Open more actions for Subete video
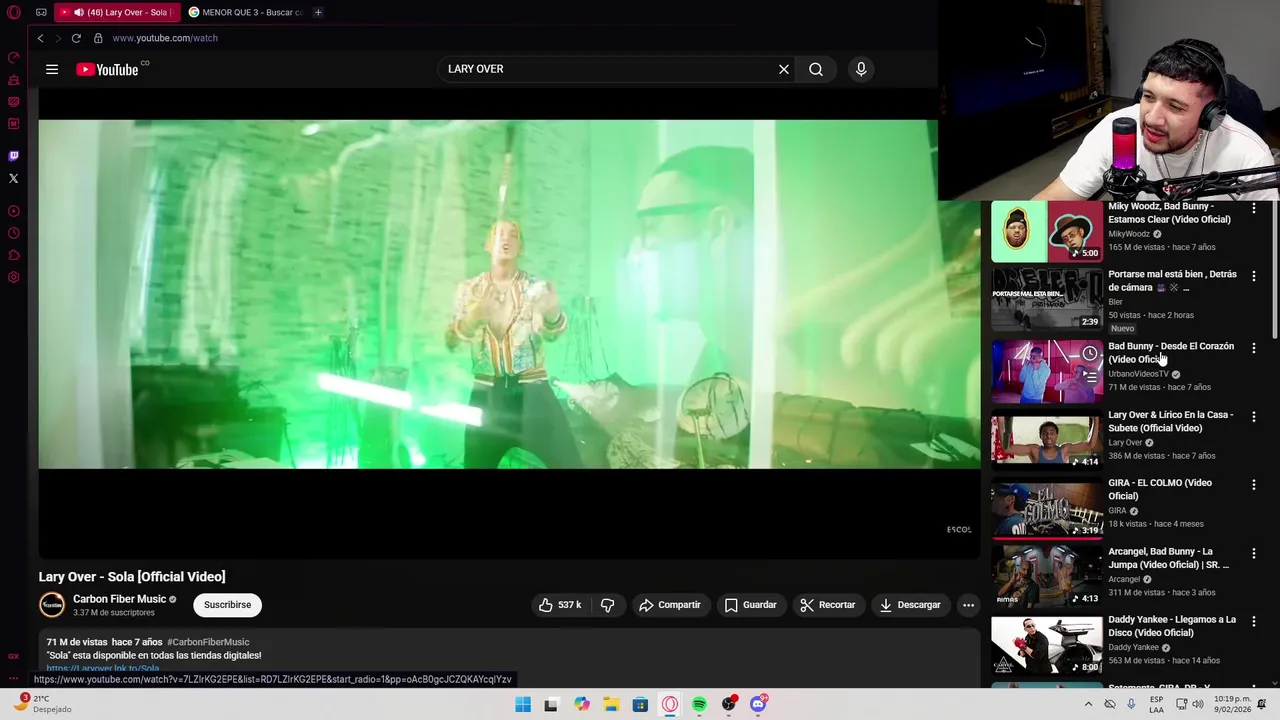1280x720 pixels. 1254,417
